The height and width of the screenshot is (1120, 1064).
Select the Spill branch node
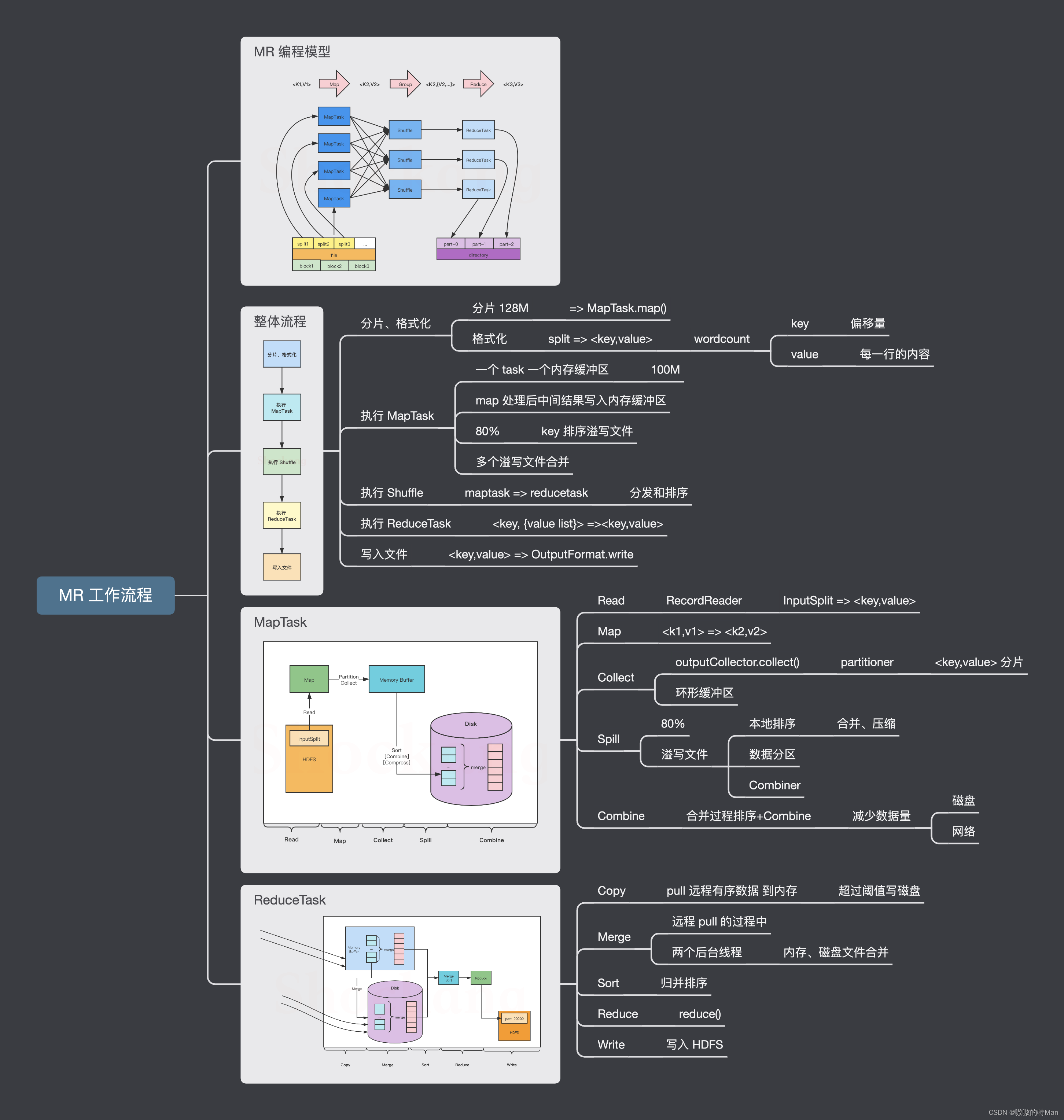pos(608,739)
